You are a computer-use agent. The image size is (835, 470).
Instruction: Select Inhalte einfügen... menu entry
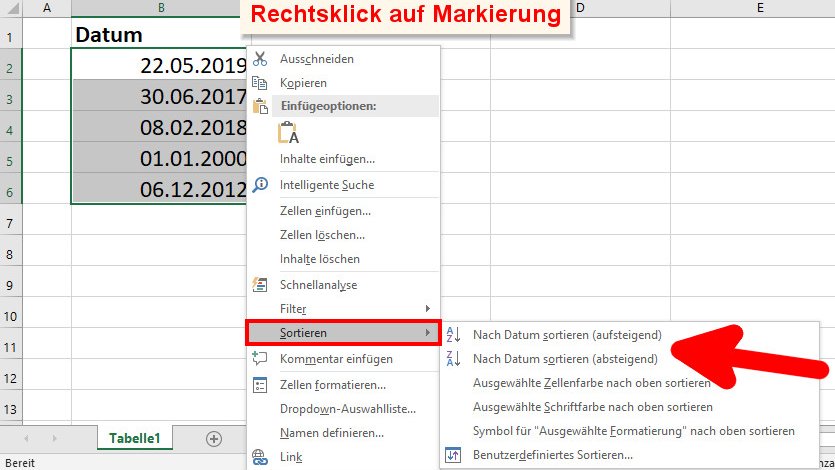tap(327, 159)
